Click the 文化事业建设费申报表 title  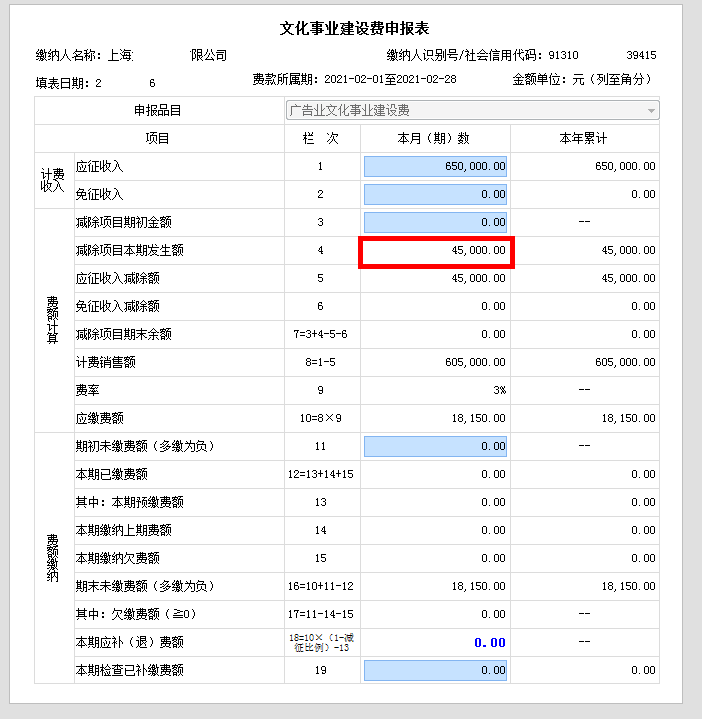[x=354, y=28]
